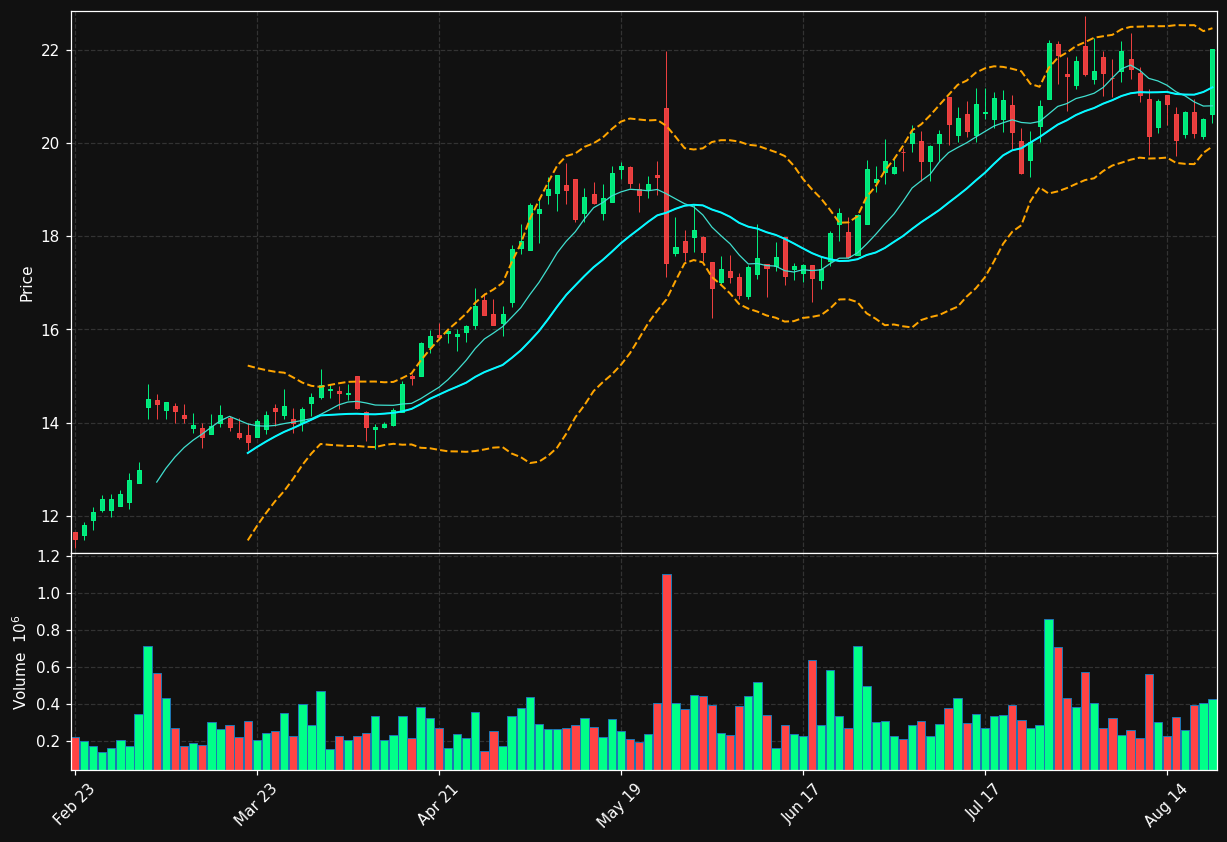Click the Jul 17 date label
Screen dimensions: 1227x842
[983, 803]
